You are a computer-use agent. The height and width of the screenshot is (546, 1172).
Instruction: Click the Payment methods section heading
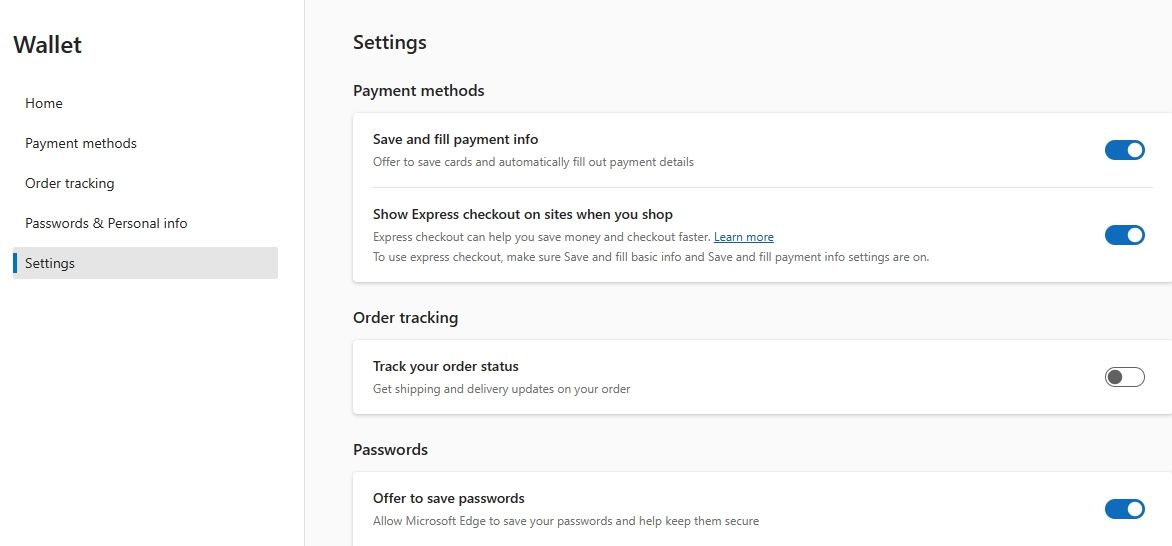[x=418, y=91]
